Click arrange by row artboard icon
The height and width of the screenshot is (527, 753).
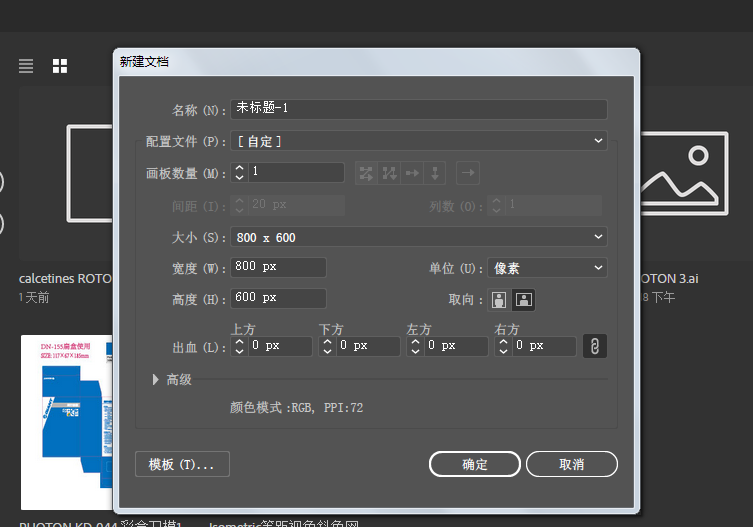413,173
